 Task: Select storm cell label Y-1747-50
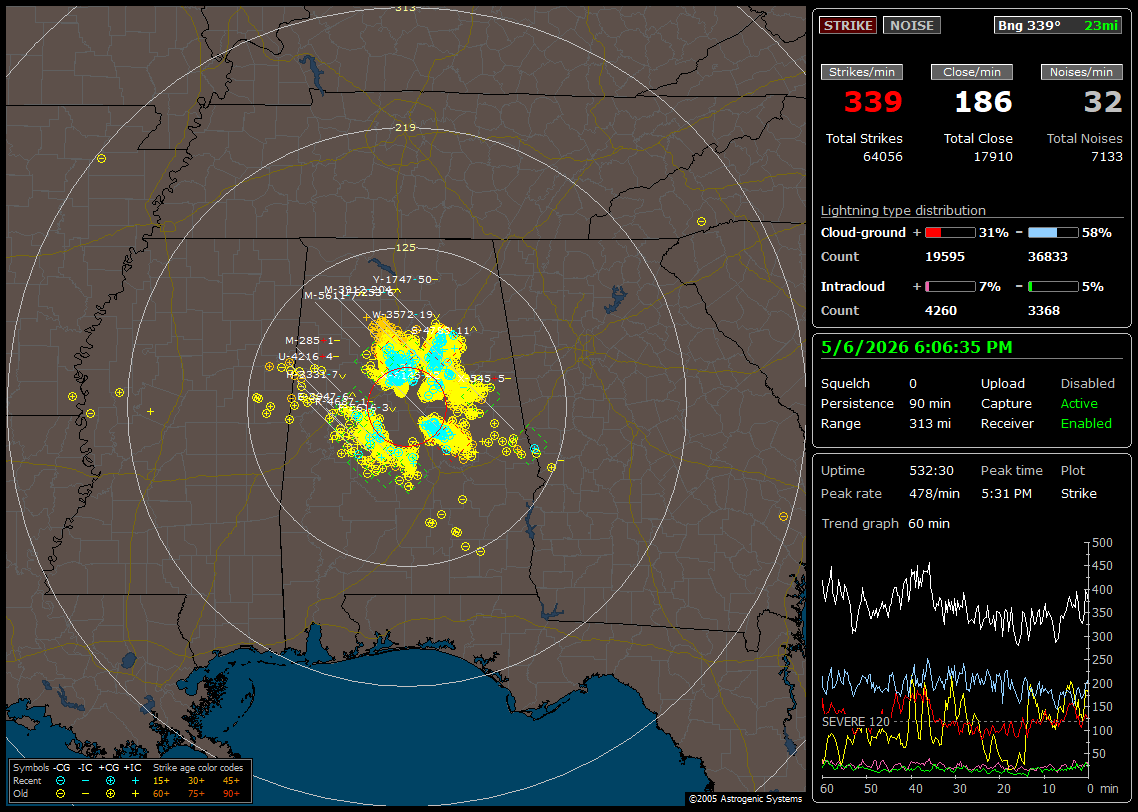(x=402, y=279)
